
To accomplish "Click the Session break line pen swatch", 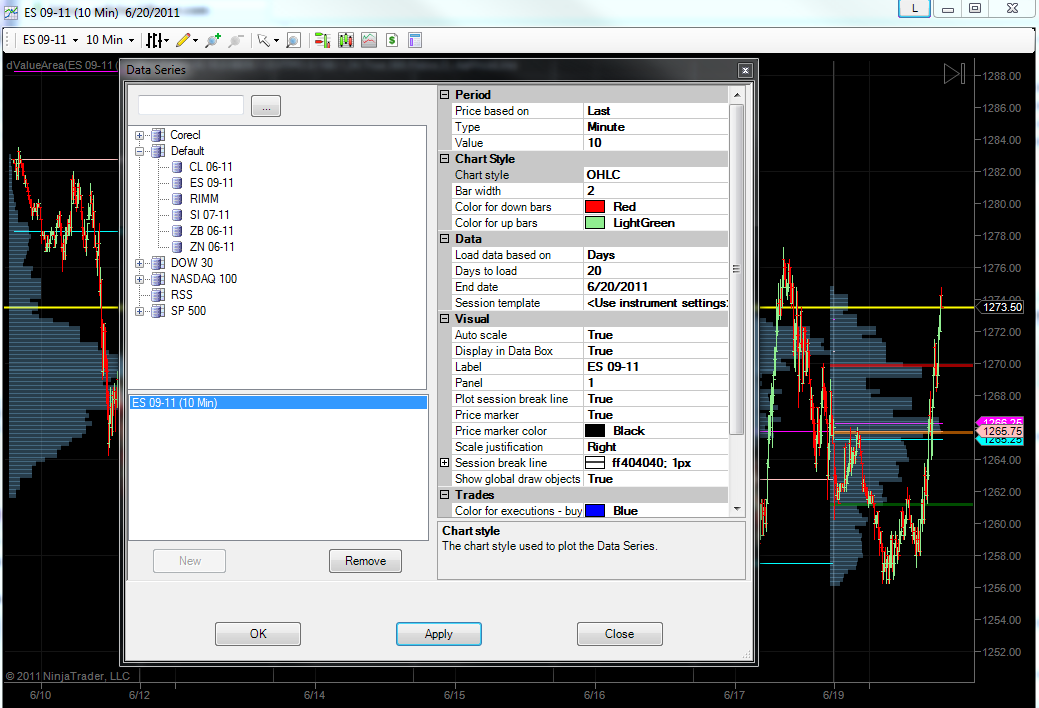I will point(595,463).
